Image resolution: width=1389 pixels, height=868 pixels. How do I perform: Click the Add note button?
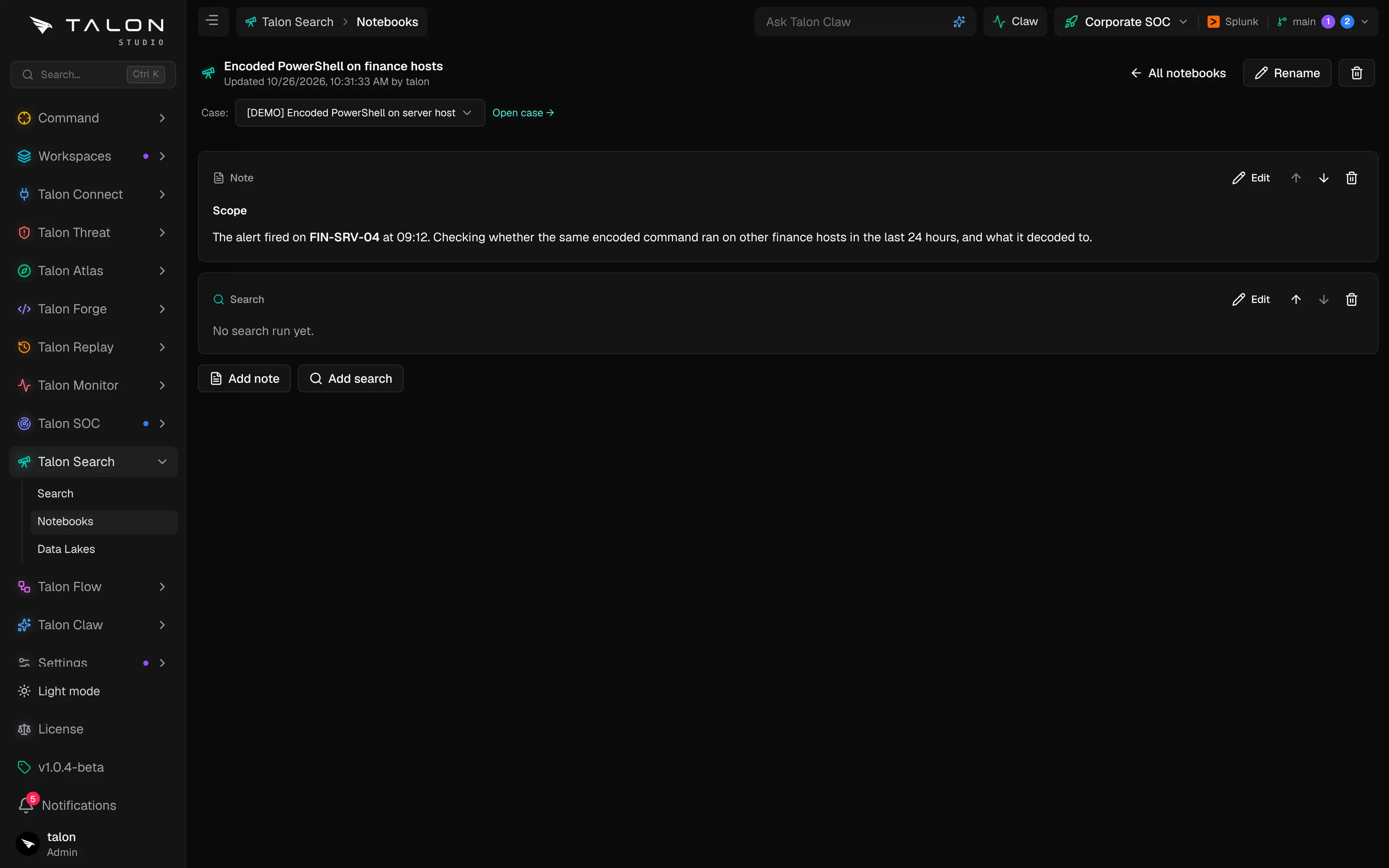tap(244, 379)
